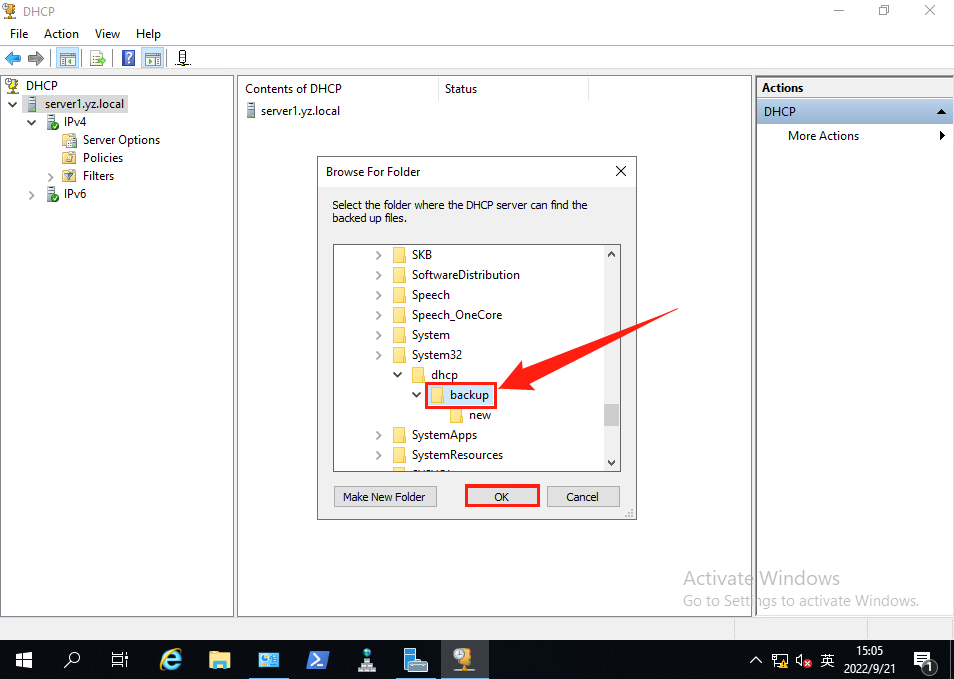Expand the IPv6 tree node
The height and width of the screenshot is (679, 954).
click(x=32, y=195)
